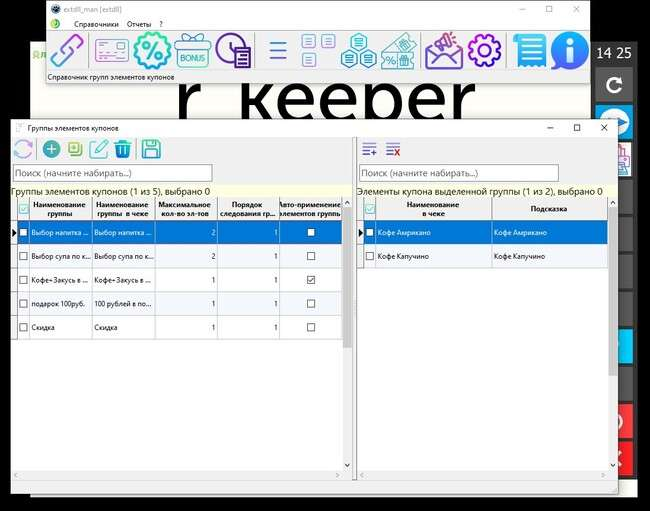
Task: Tick the checkbox for Скидка row
Action: (24, 327)
